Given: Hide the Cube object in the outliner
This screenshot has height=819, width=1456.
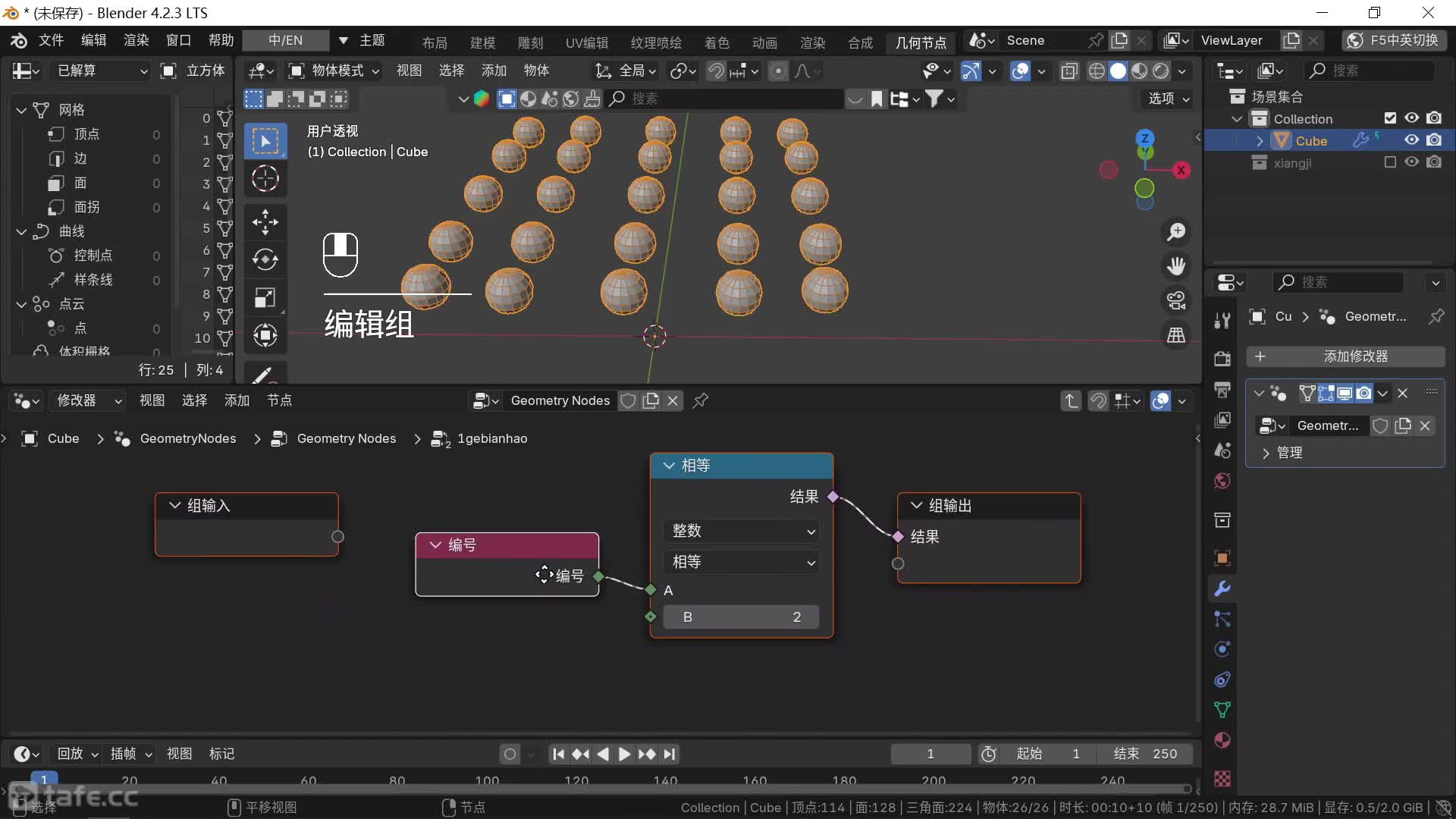Looking at the screenshot, I should pos(1411,140).
